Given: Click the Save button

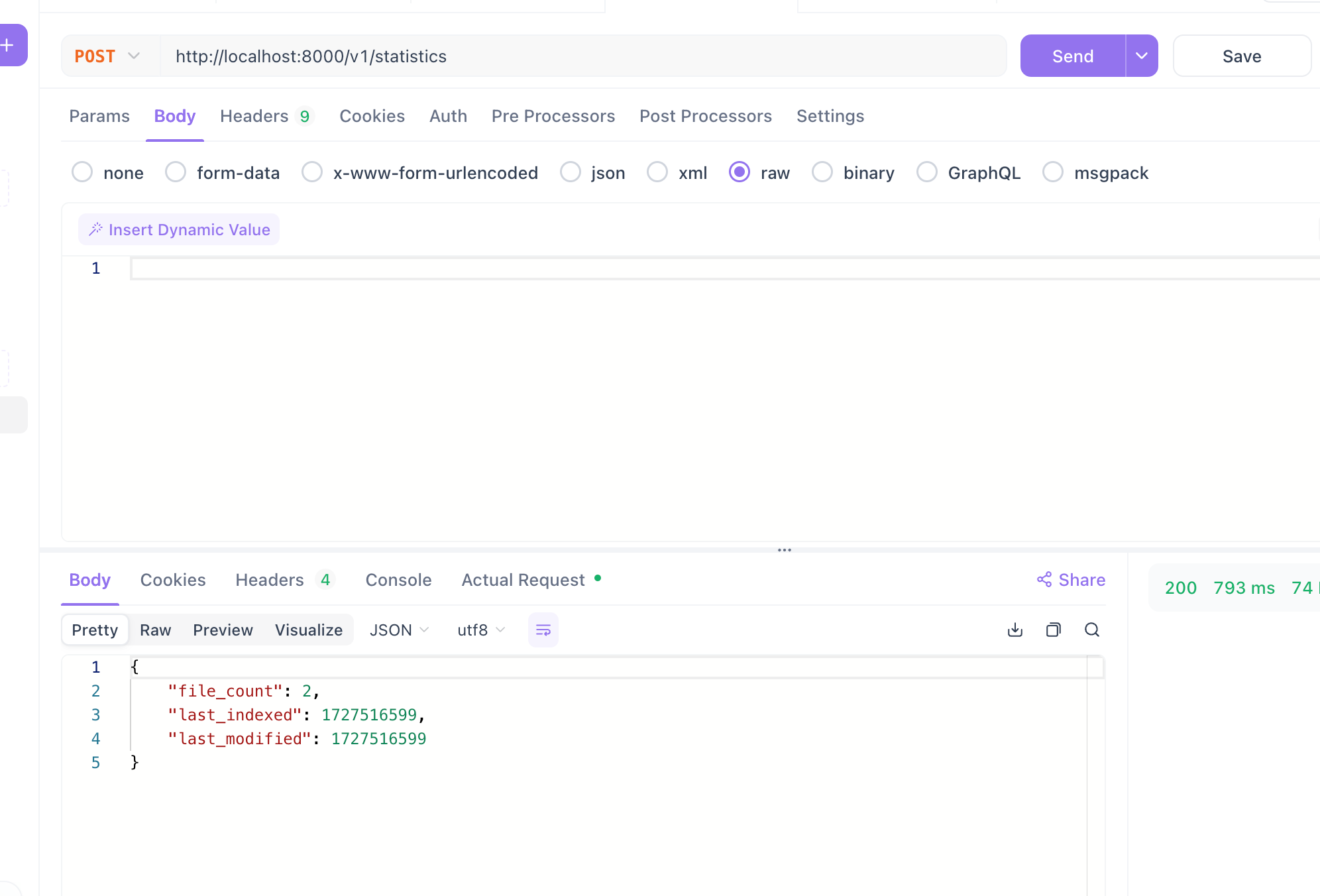Looking at the screenshot, I should click(x=1241, y=56).
